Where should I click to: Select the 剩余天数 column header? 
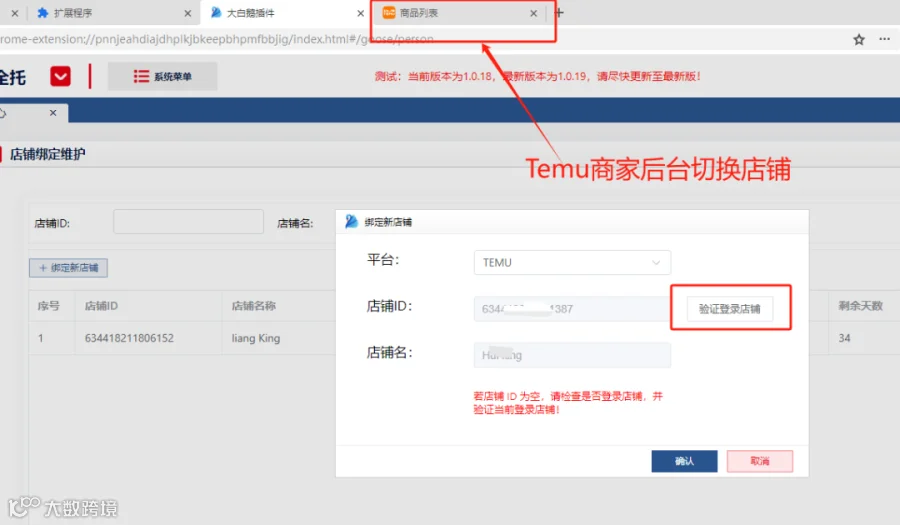point(860,306)
